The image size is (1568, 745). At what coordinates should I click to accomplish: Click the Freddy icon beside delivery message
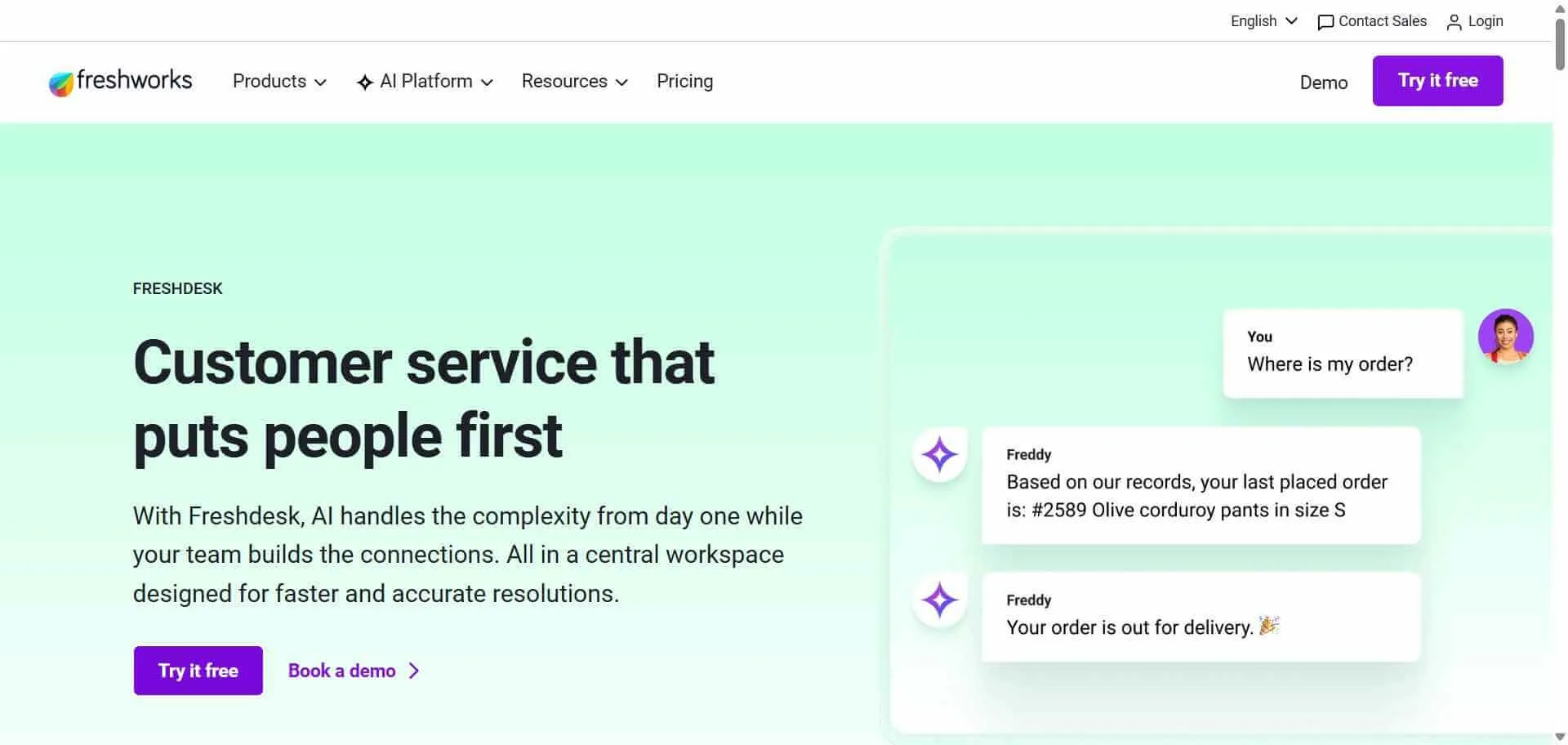tap(939, 600)
